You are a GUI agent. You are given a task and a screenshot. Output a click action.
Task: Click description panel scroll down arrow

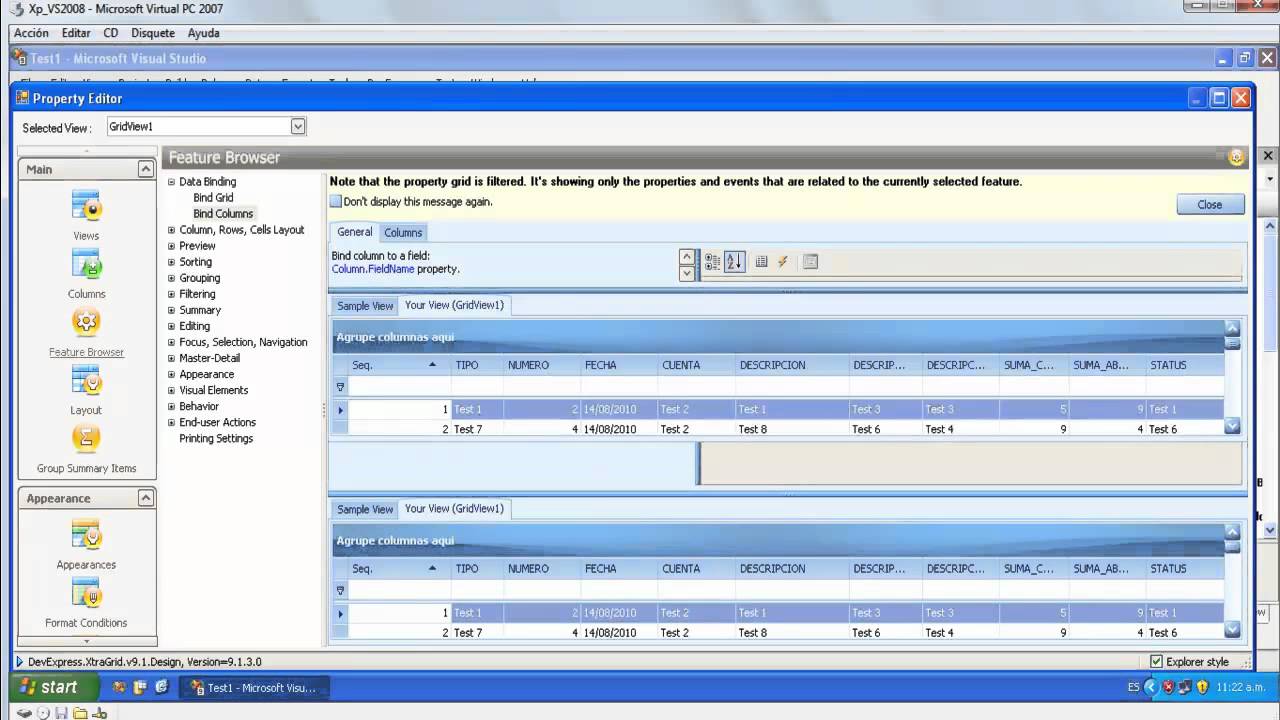pyautogui.click(x=686, y=273)
